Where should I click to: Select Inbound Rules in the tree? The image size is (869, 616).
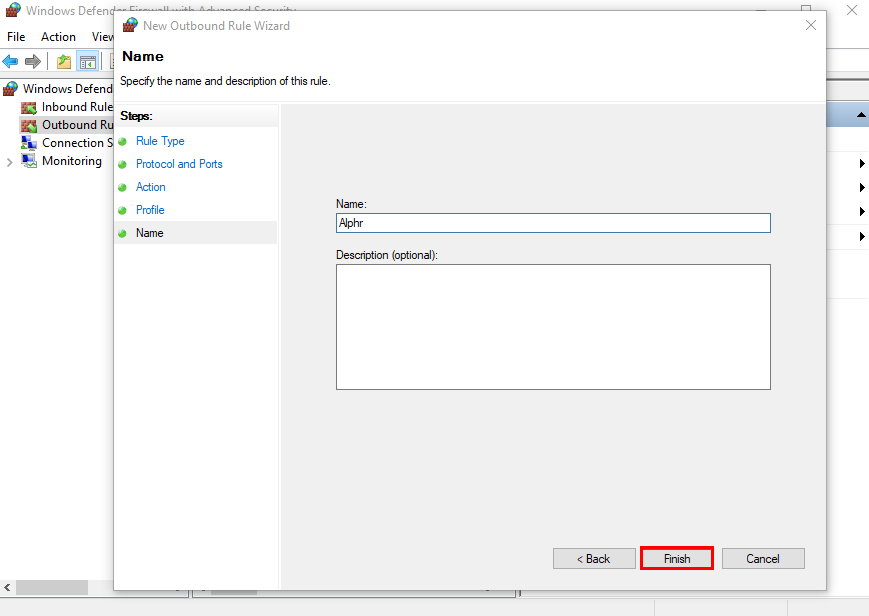(x=77, y=106)
